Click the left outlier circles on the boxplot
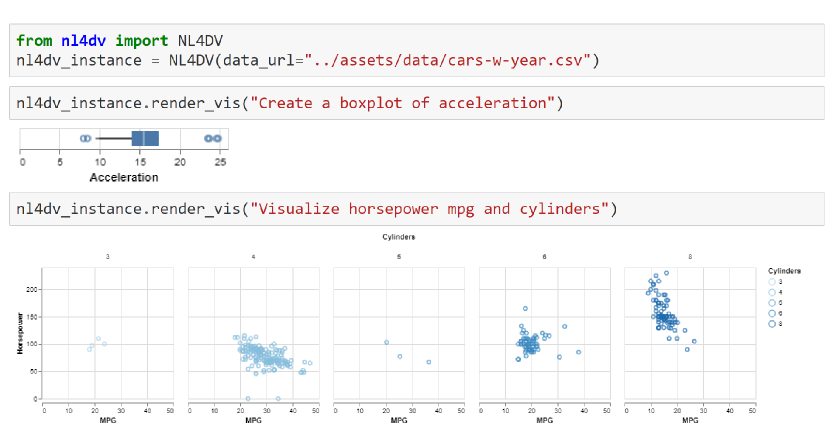The width and height of the screenshot is (830, 436). tap(86, 140)
